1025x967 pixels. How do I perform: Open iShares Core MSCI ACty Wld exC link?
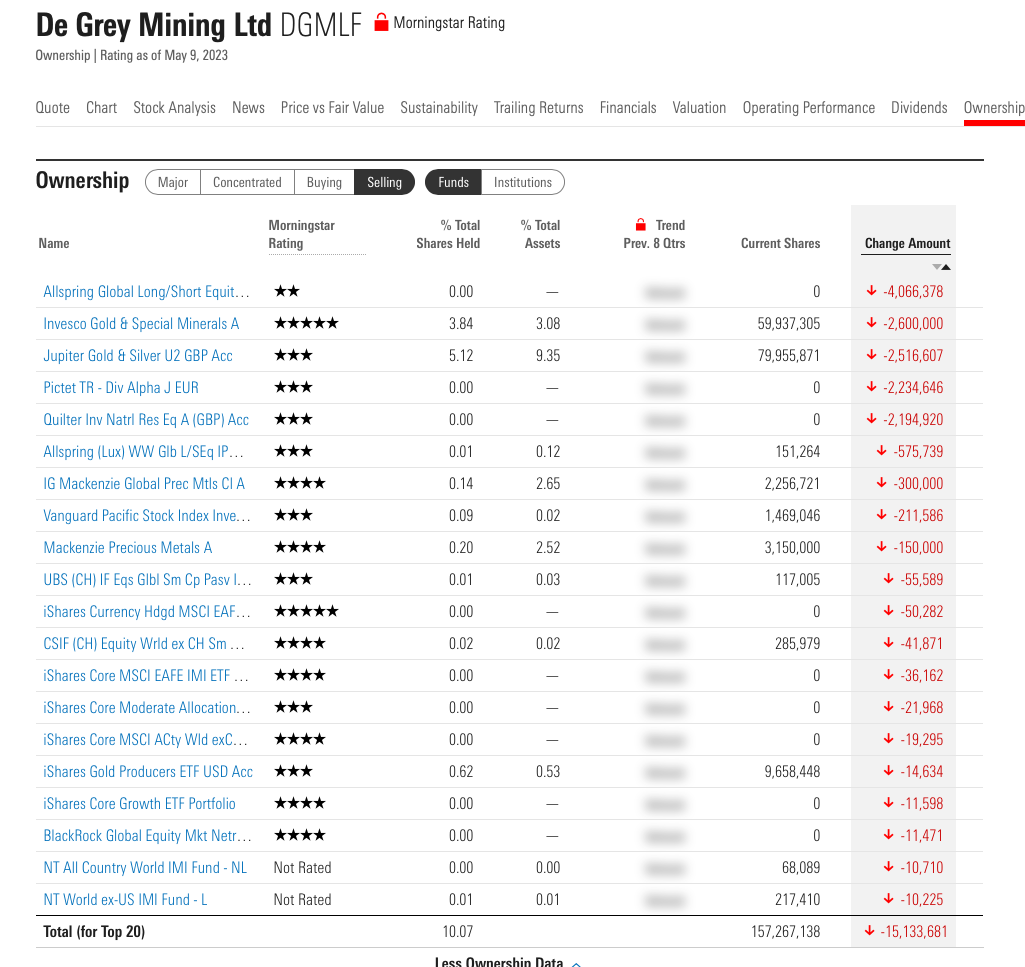click(x=145, y=740)
